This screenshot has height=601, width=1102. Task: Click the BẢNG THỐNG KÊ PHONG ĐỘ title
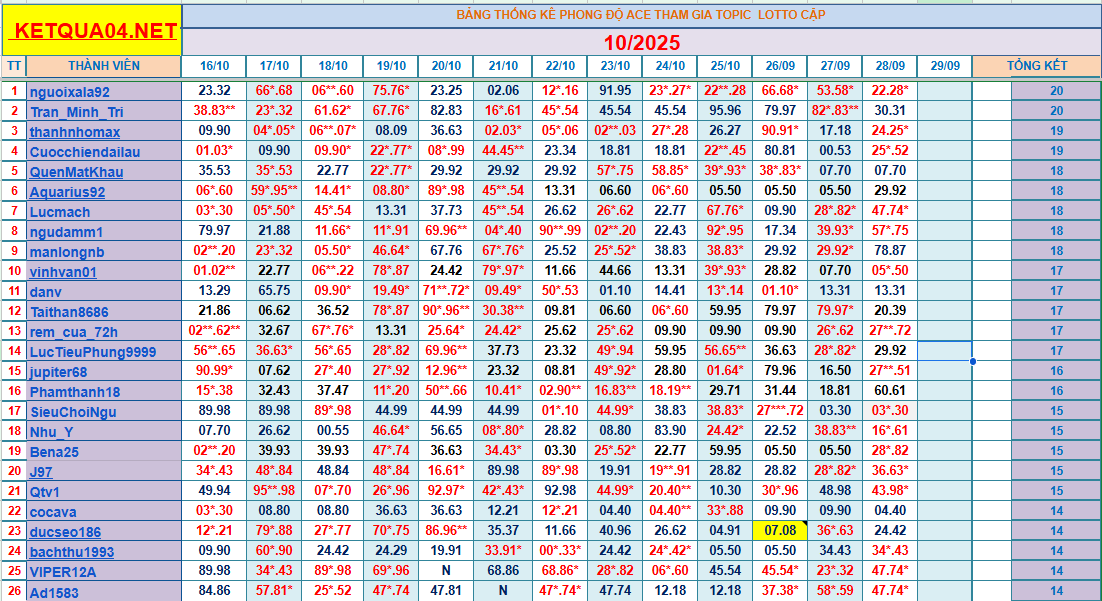click(x=641, y=15)
